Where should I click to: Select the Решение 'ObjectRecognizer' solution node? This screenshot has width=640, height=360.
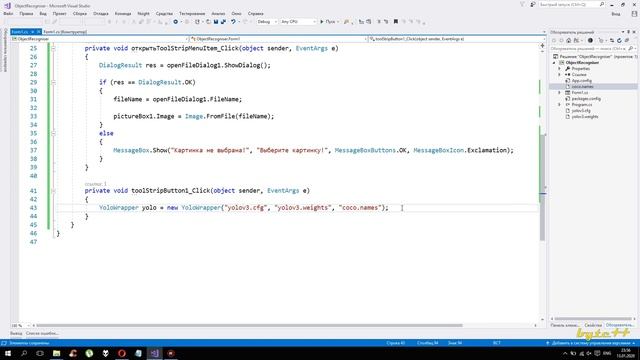click(595, 57)
